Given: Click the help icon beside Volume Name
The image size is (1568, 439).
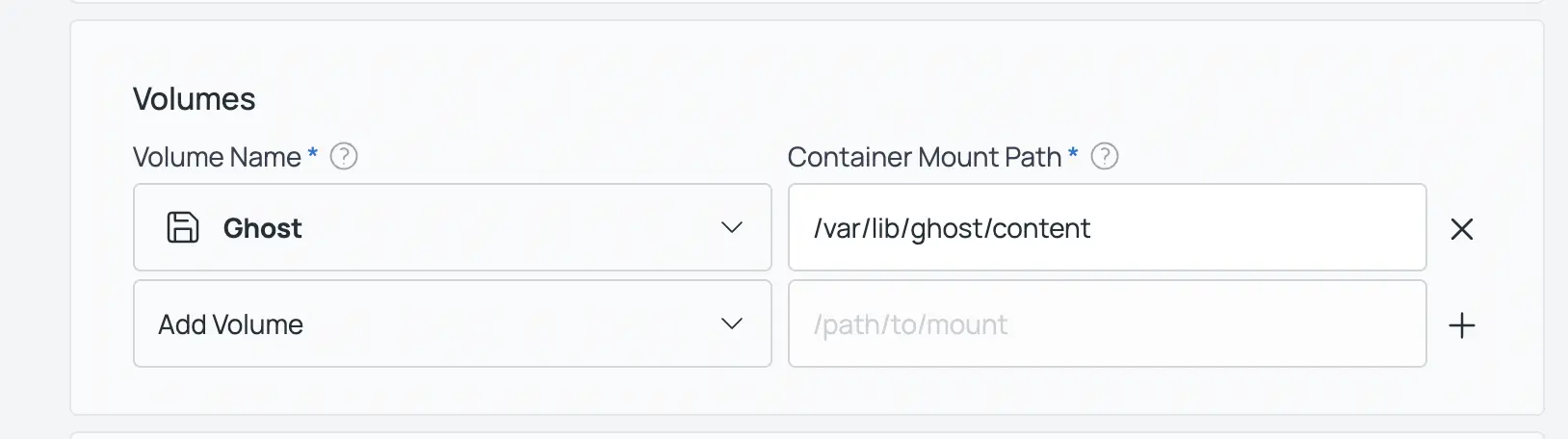Looking at the screenshot, I should coord(344,156).
